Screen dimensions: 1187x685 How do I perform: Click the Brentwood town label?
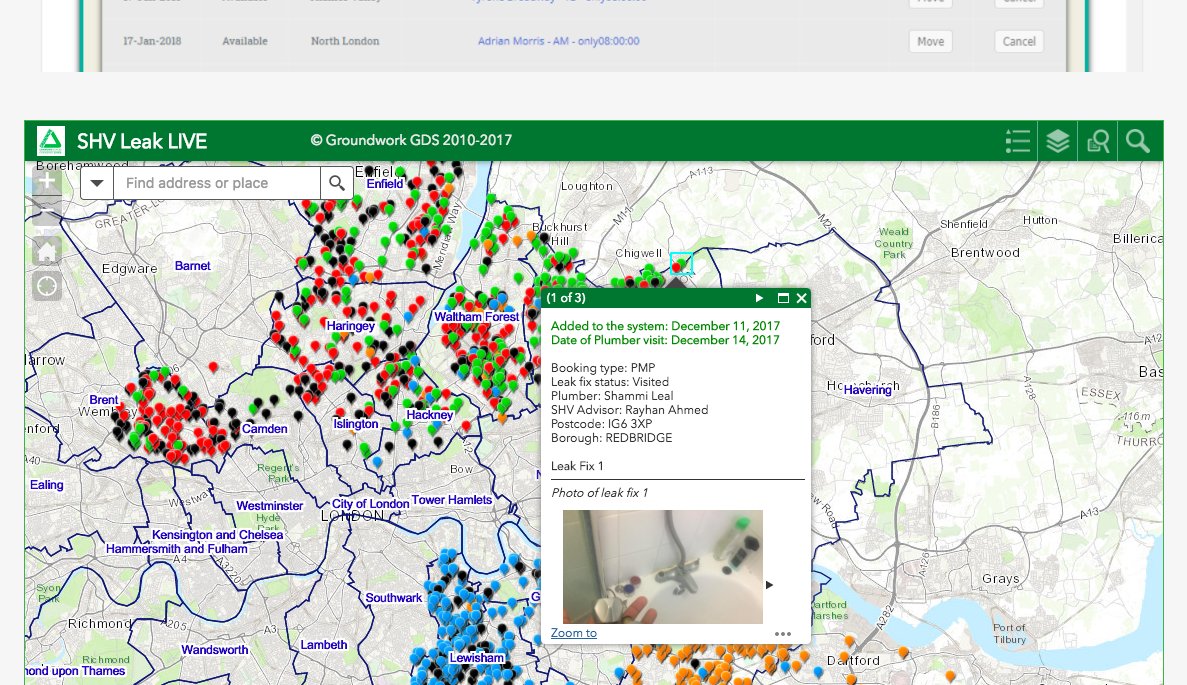coord(985,253)
